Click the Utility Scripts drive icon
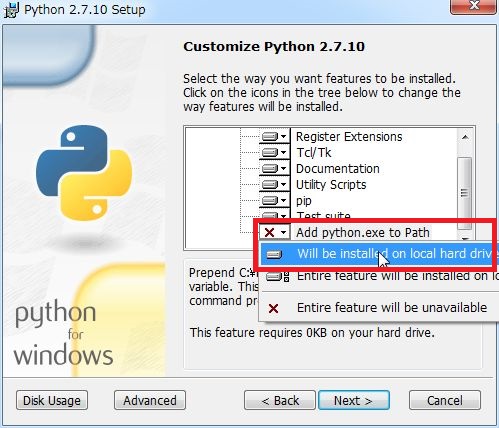 coord(270,185)
